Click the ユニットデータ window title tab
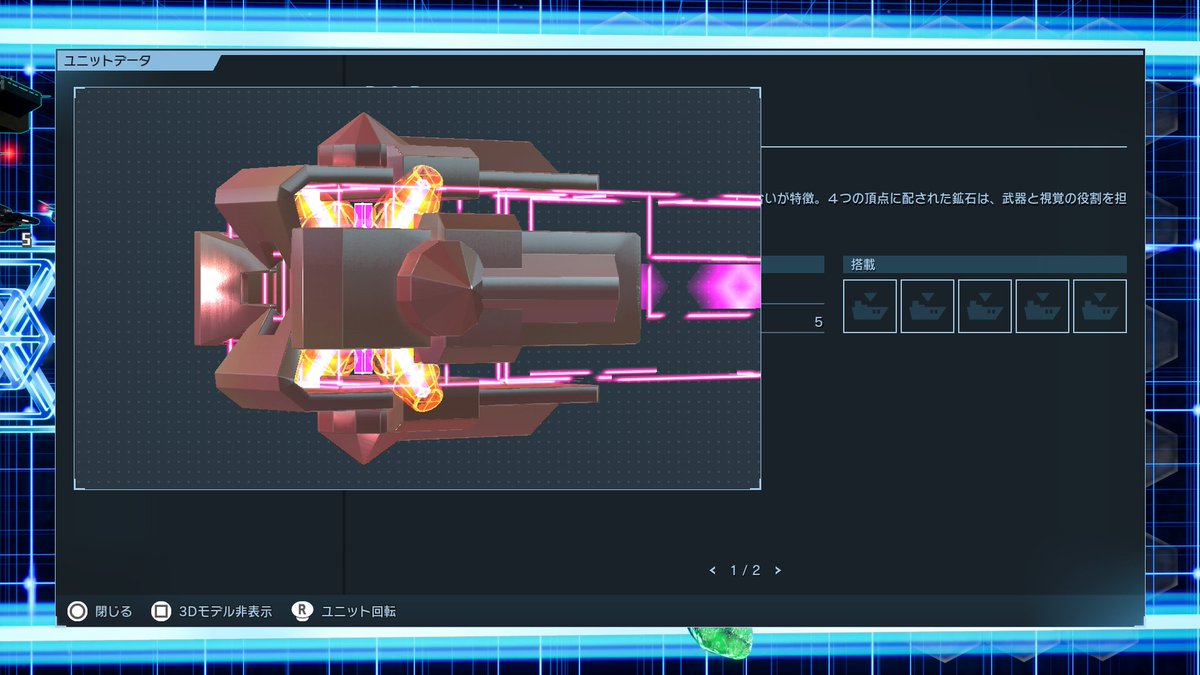The height and width of the screenshot is (675, 1200). (x=137, y=61)
